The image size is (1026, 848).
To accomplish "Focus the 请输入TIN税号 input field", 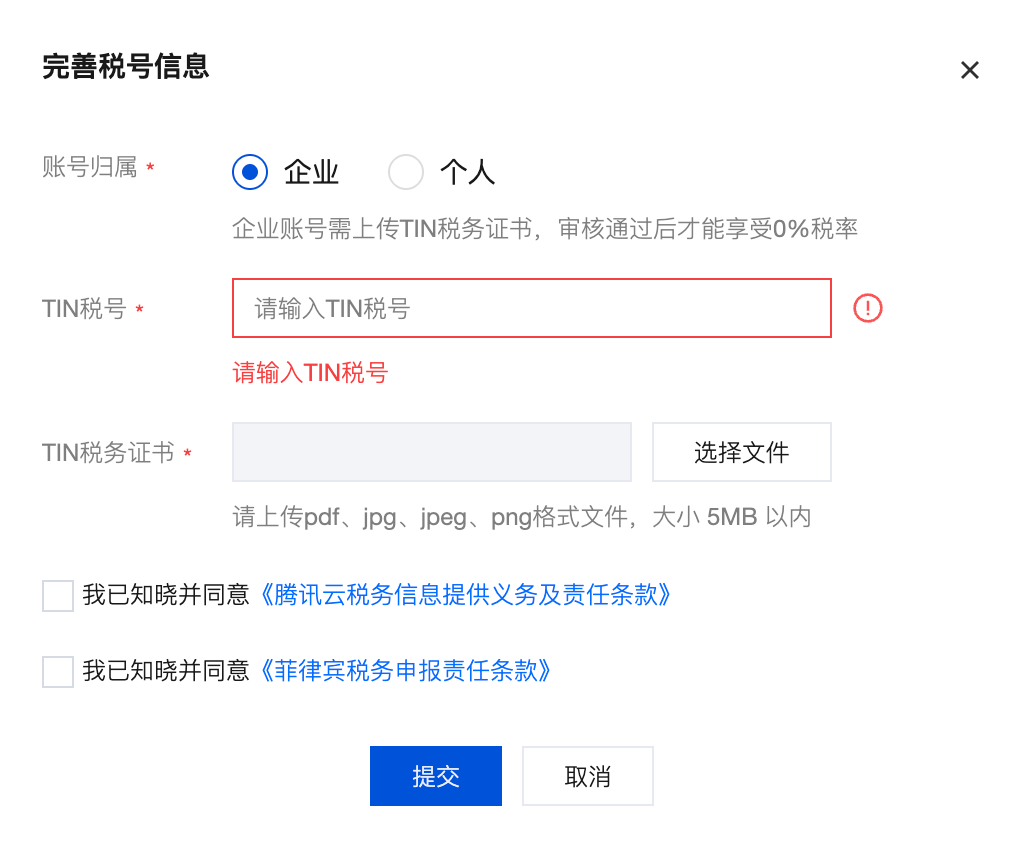I will click(x=531, y=308).
